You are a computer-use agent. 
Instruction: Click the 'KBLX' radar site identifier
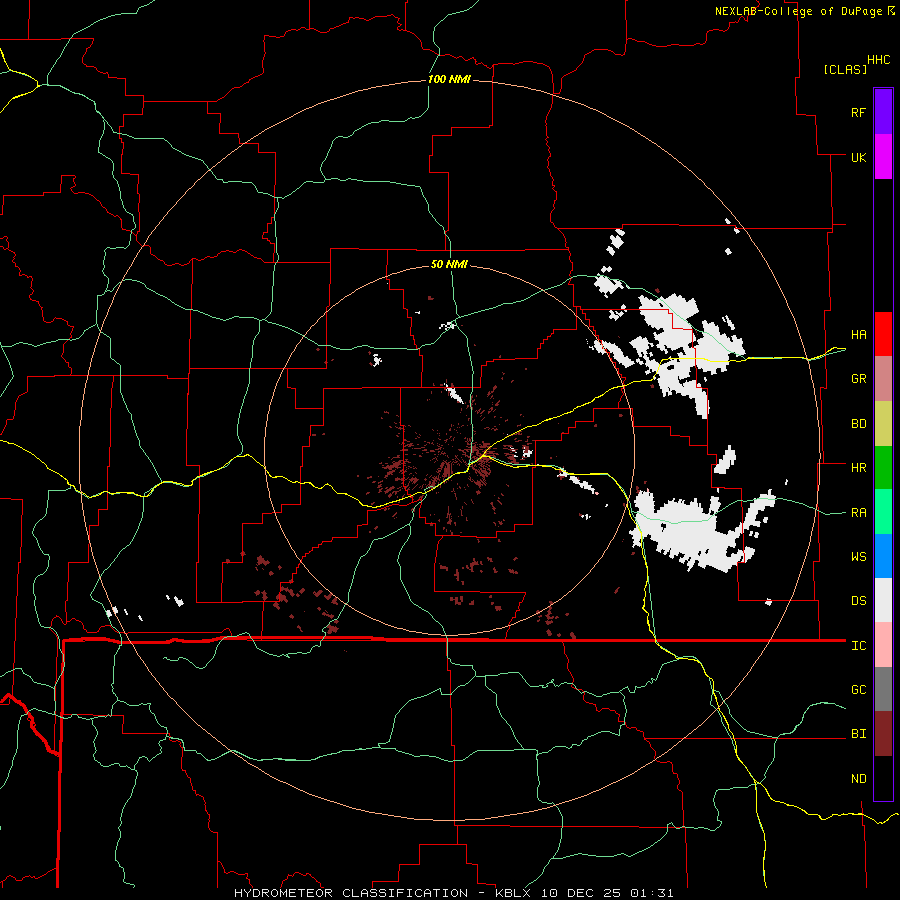[x=514, y=893]
